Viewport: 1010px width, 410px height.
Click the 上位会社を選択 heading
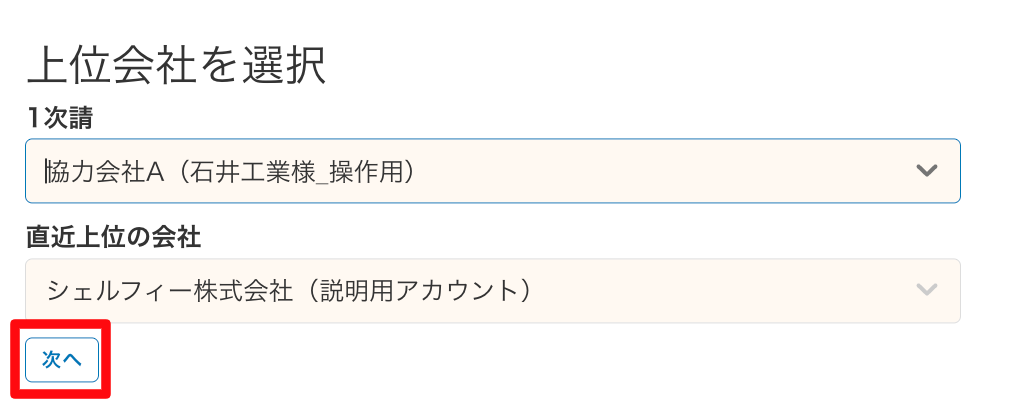(176, 67)
